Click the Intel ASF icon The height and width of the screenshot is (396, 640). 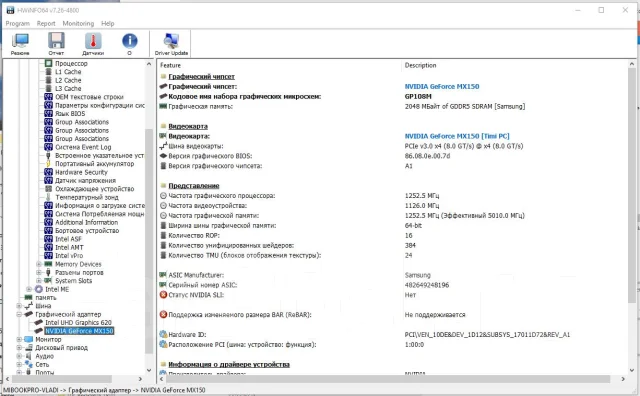(x=49, y=239)
